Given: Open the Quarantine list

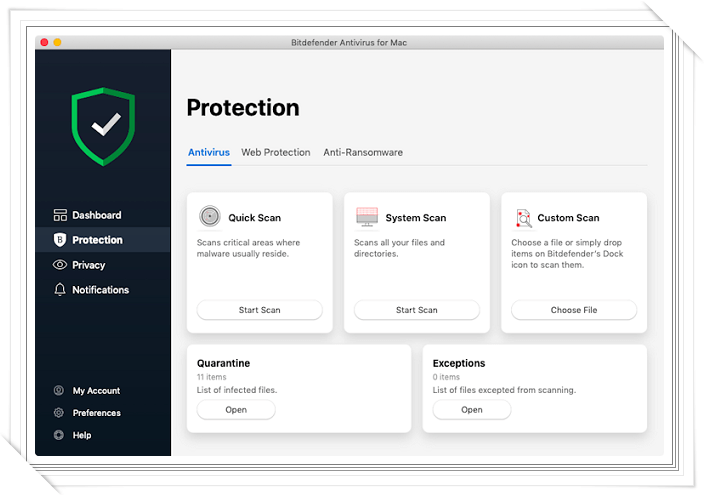Looking at the screenshot, I should pos(236,410).
